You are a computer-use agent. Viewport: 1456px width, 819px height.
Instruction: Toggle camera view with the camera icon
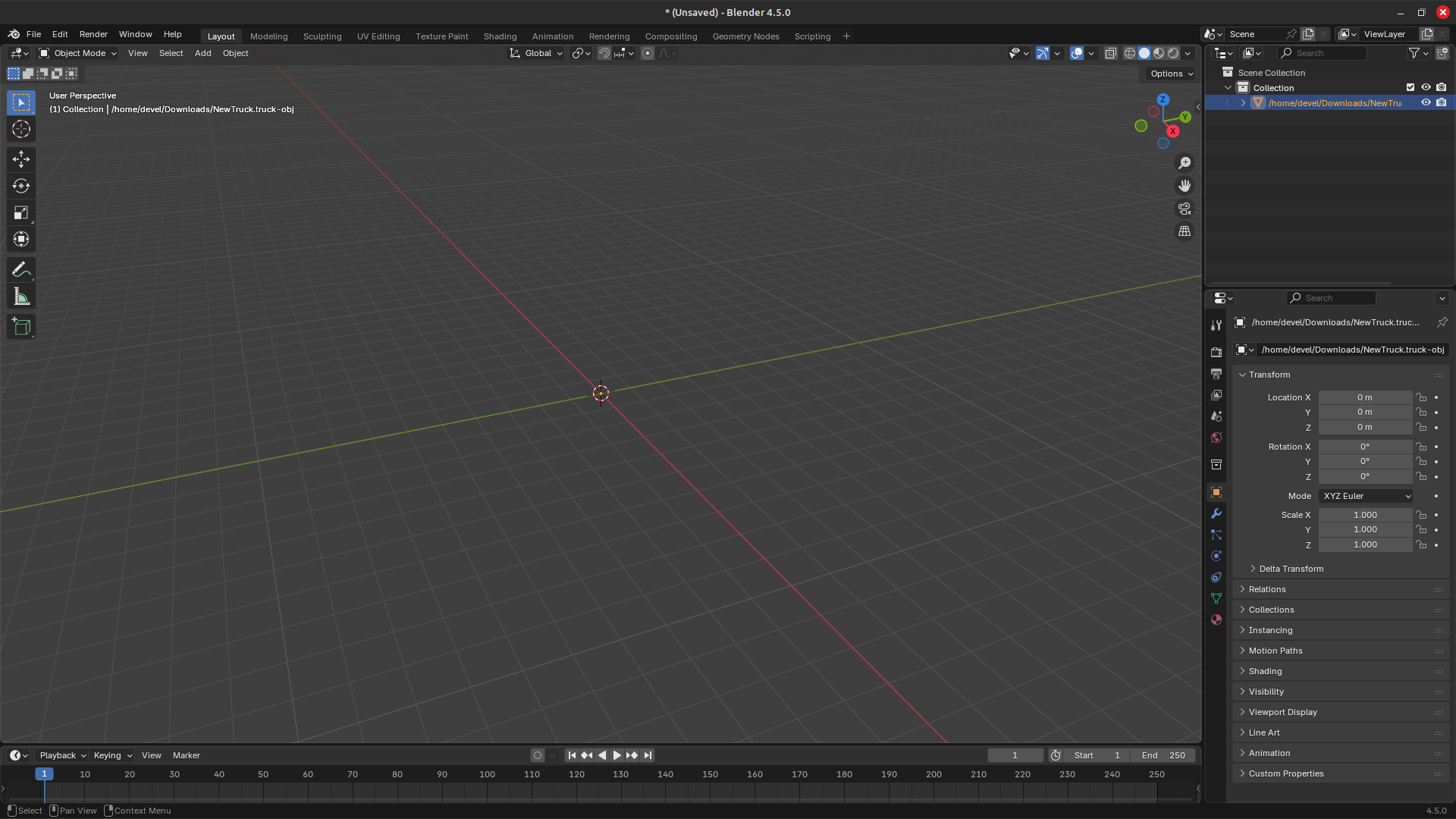[x=1185, y=209]
